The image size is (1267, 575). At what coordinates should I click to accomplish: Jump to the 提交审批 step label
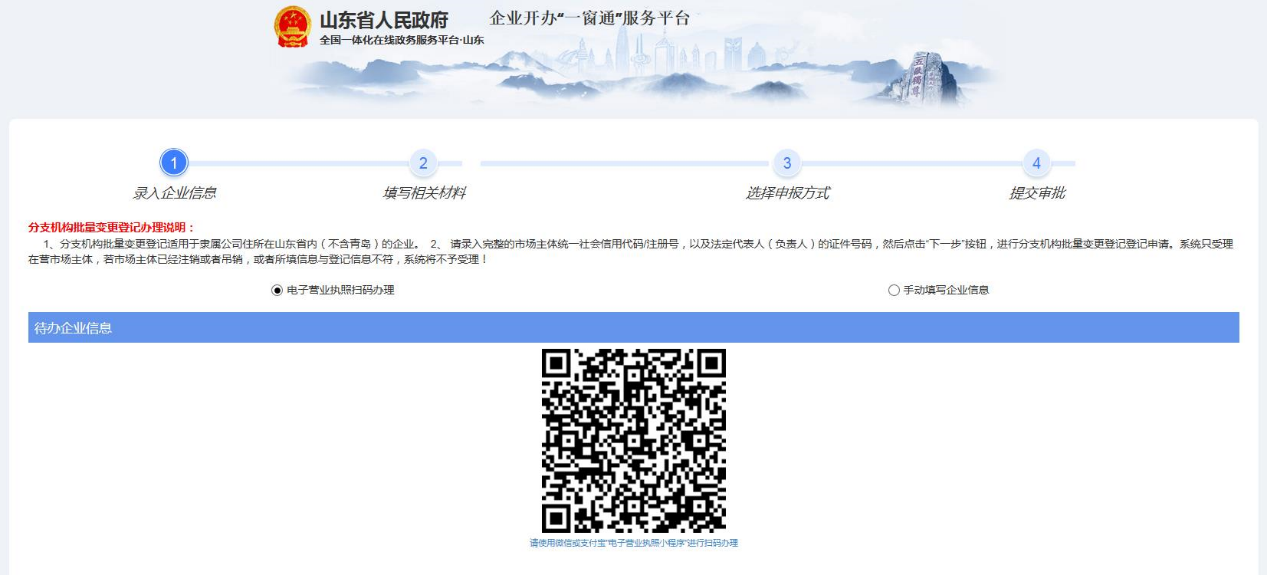[x=1037, y=193]
